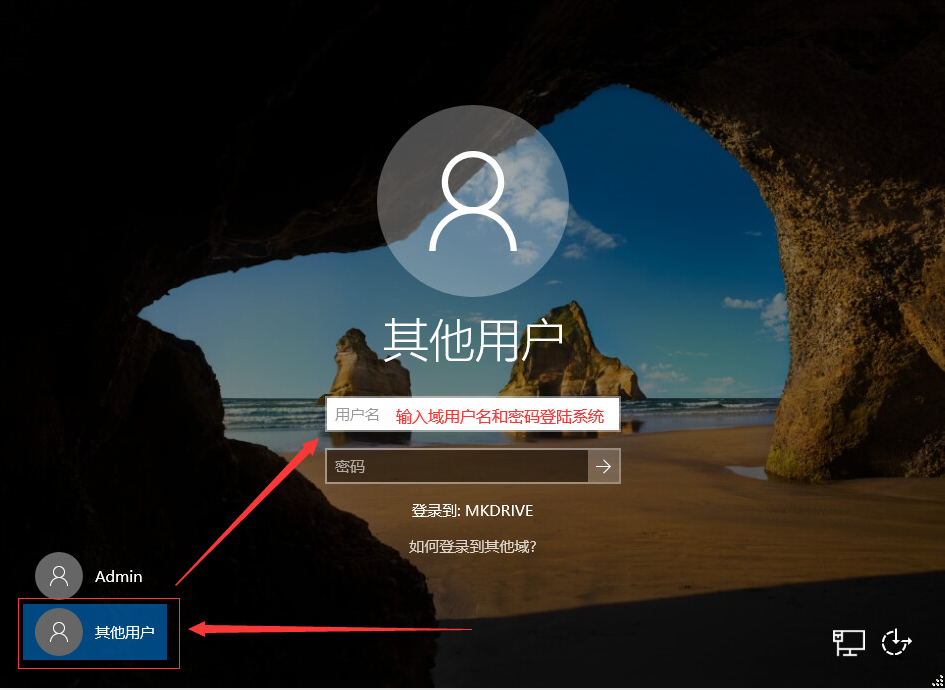This screenshot has width=945, height=690.
Task: Click the large user avatar picture
Action: [x=472, y=201]
